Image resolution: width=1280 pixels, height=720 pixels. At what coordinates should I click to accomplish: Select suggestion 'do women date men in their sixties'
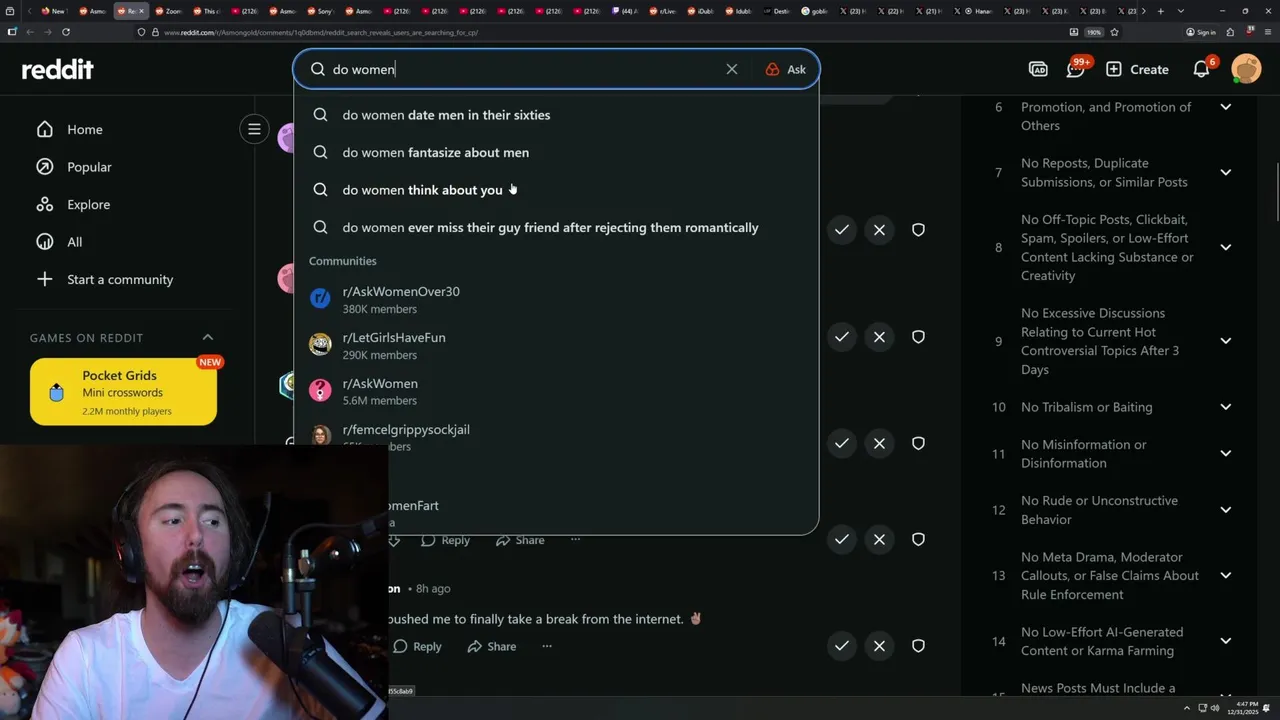(556, 115)
